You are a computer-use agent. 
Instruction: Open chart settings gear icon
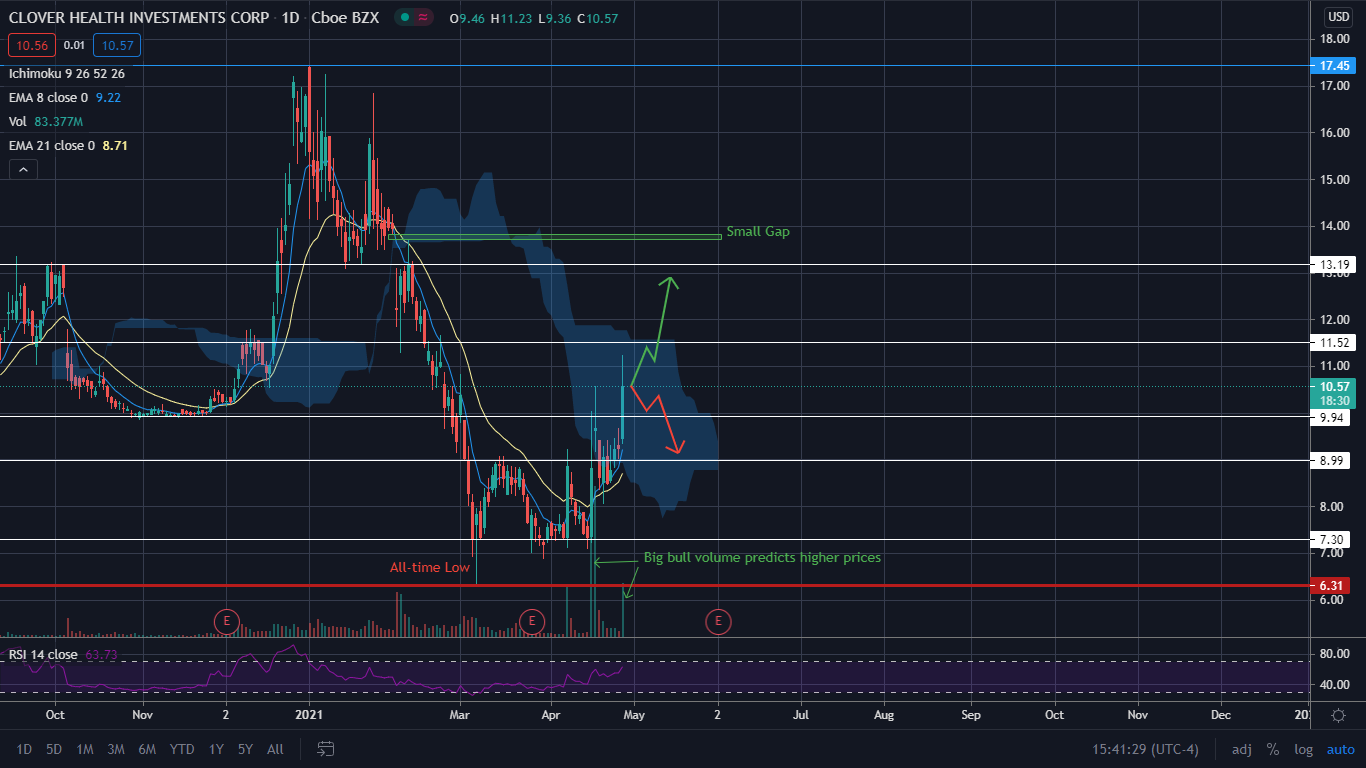point(1338,715)
